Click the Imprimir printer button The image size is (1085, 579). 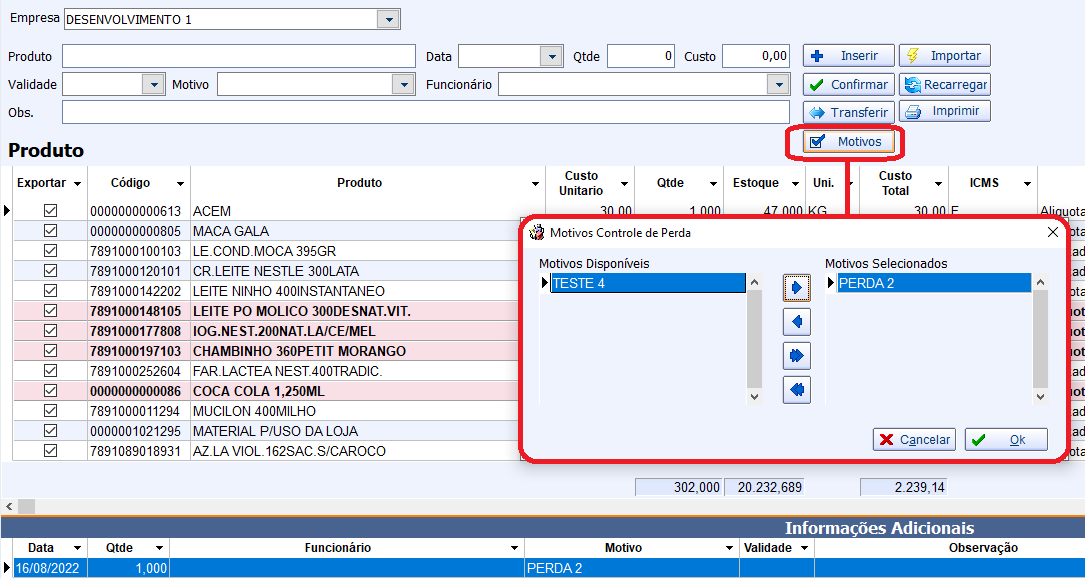944,112
